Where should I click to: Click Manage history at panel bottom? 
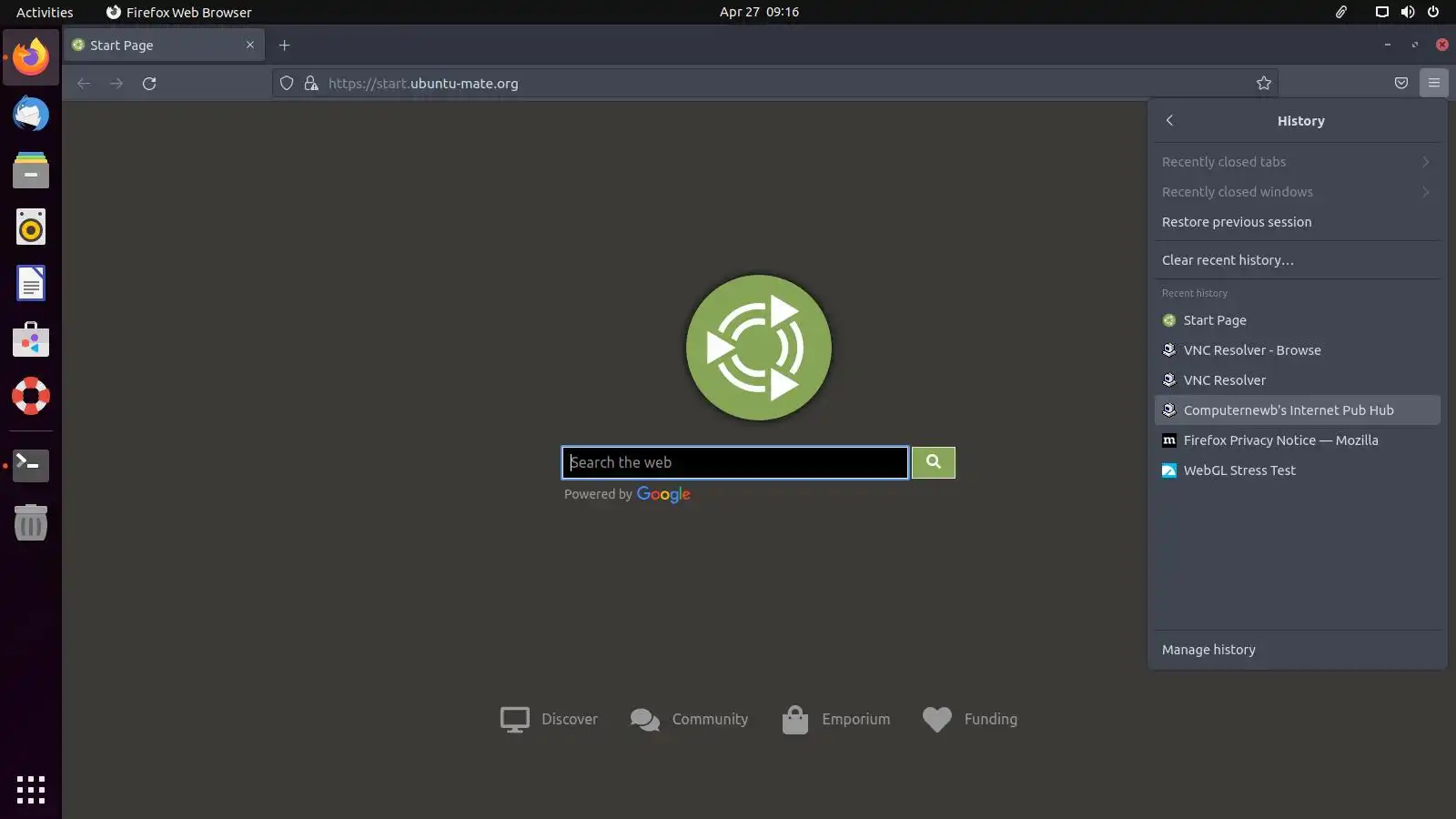point(1298,650)
